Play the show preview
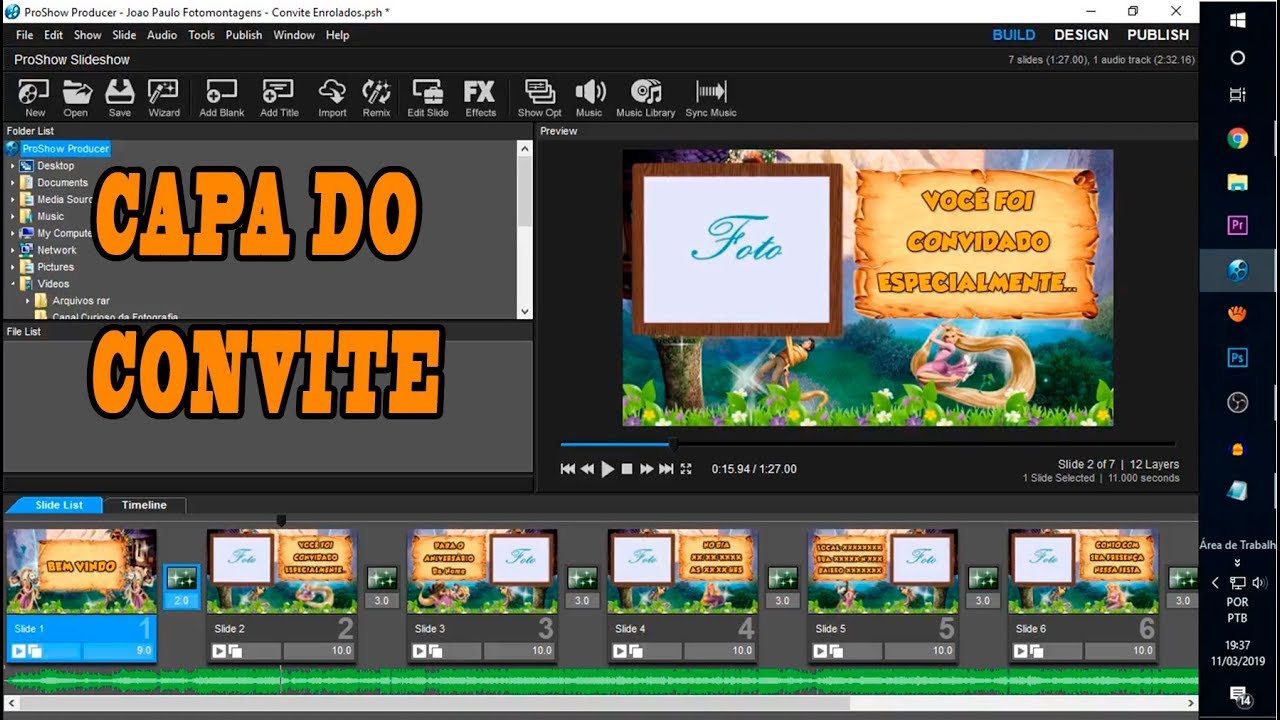1280x720 pixels. click(607, 469)
